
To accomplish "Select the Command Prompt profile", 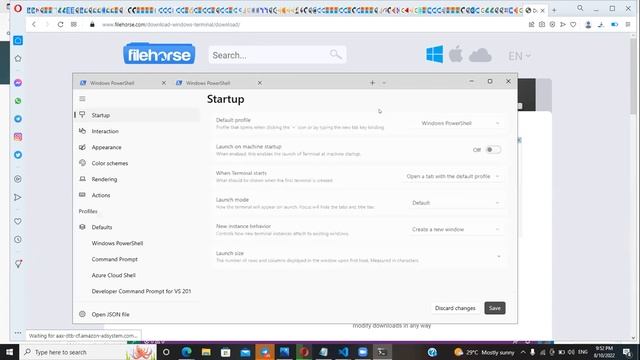I will (137, 259).
